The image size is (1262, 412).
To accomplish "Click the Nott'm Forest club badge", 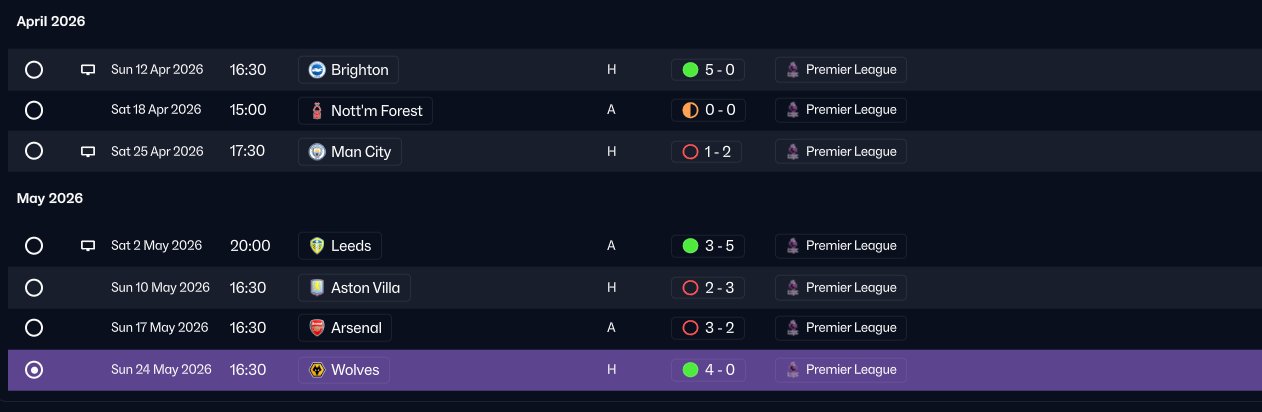I will pos(317,111).
